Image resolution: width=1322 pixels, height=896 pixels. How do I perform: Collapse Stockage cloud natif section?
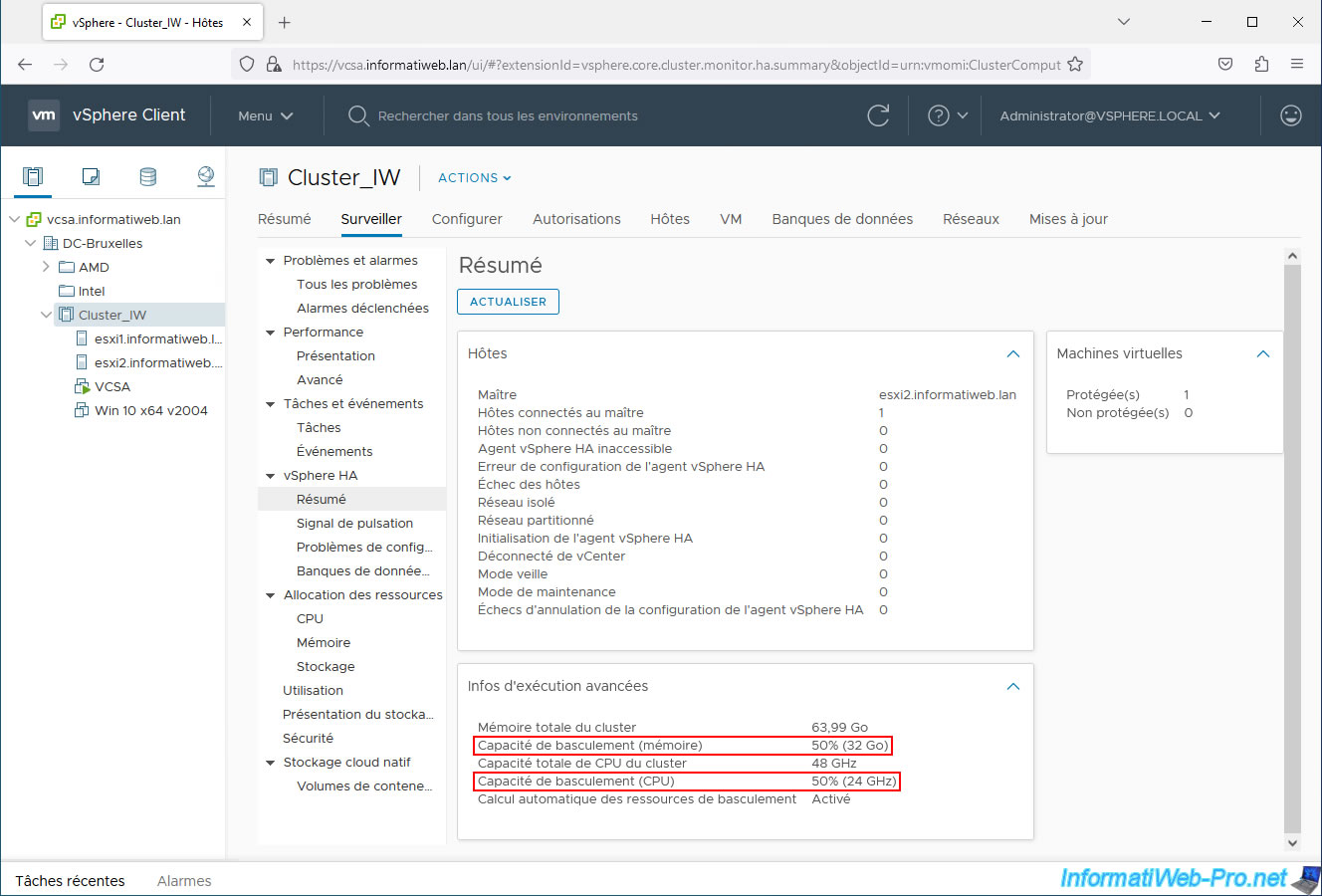pos(270,763)
